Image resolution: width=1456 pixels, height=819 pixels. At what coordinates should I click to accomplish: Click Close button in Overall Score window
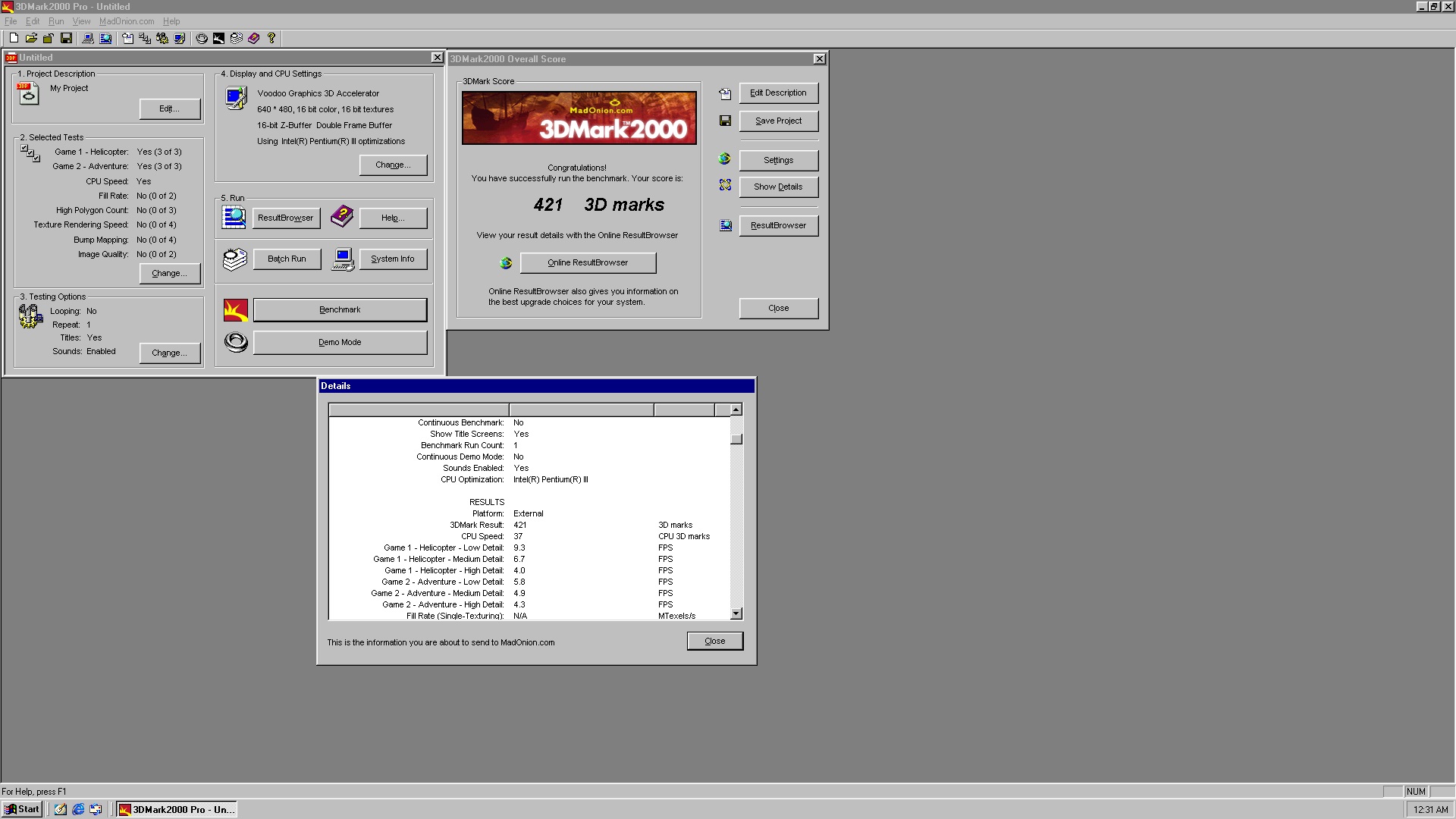tap(779, 309)
